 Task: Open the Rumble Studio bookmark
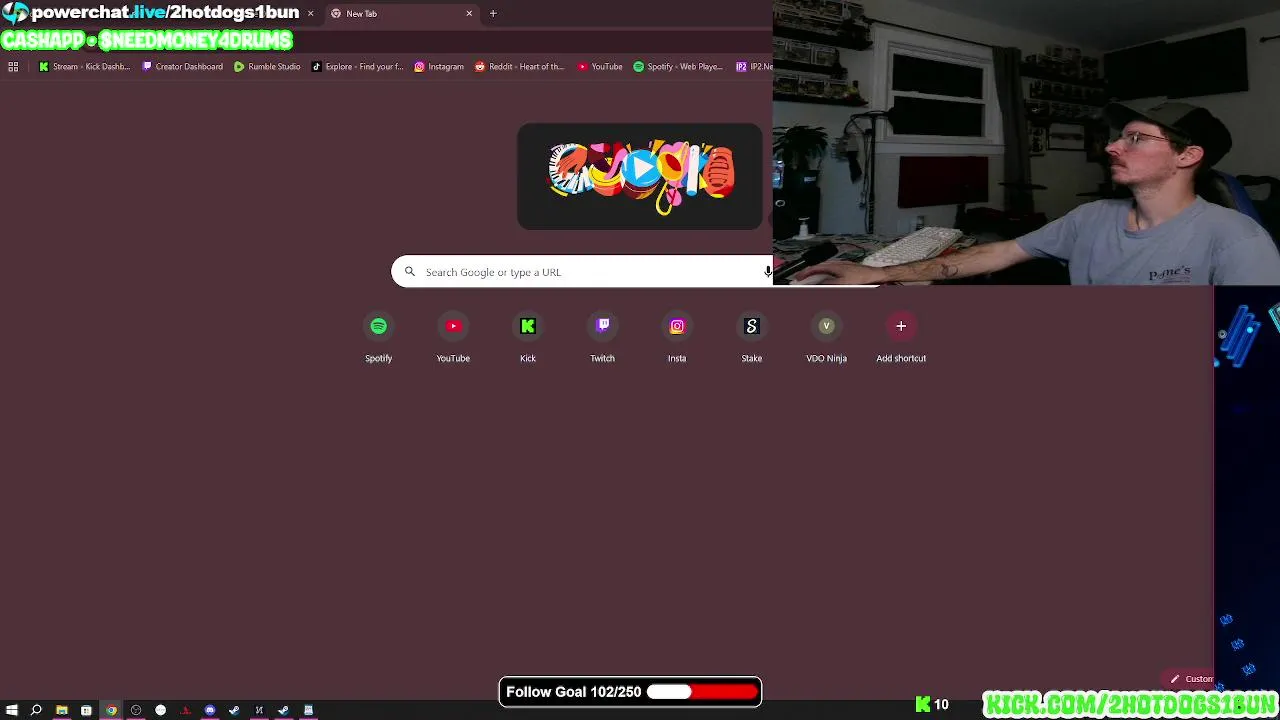tap(267, 67)
